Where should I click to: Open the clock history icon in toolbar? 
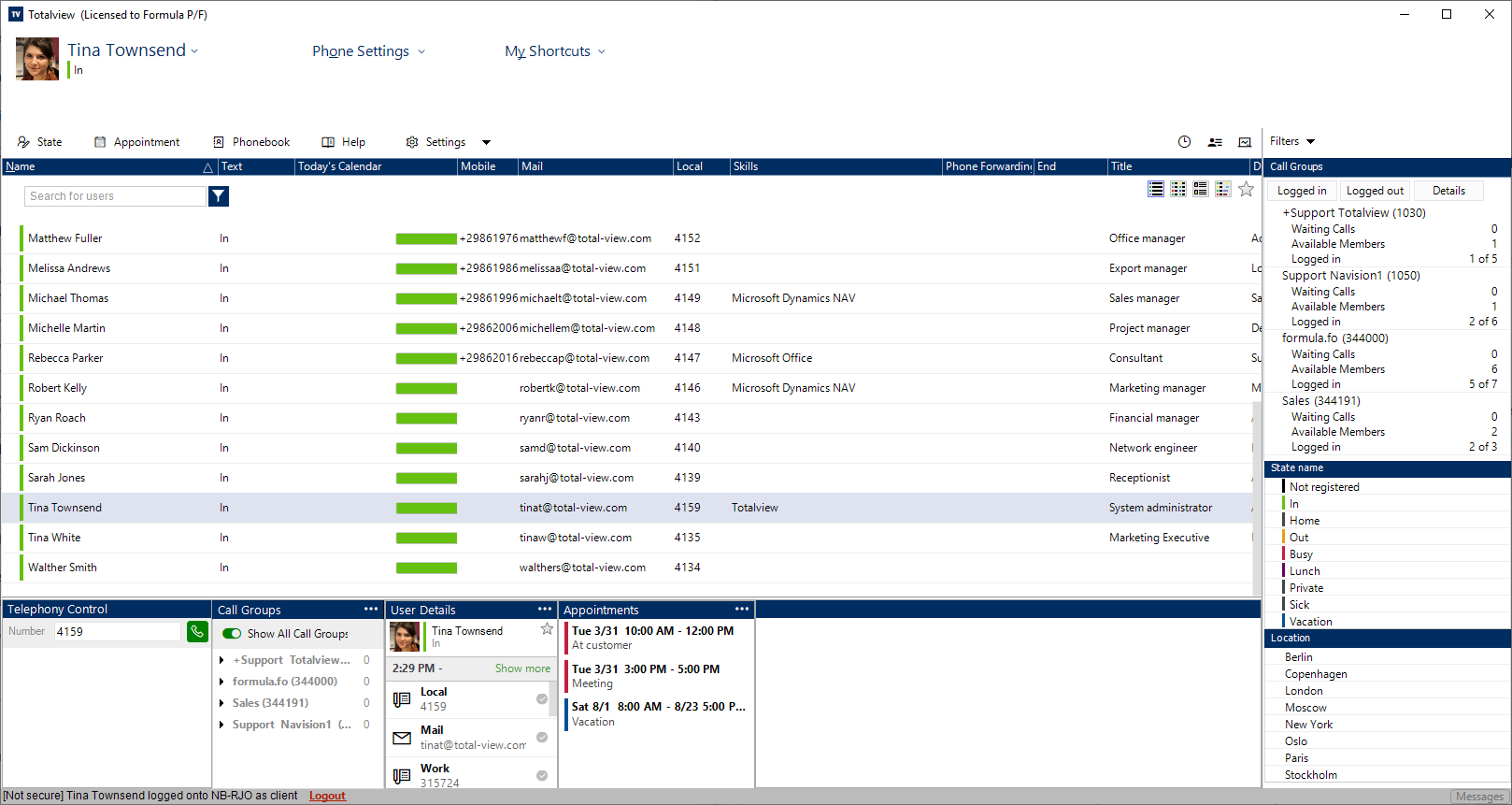pos(1184,142)
